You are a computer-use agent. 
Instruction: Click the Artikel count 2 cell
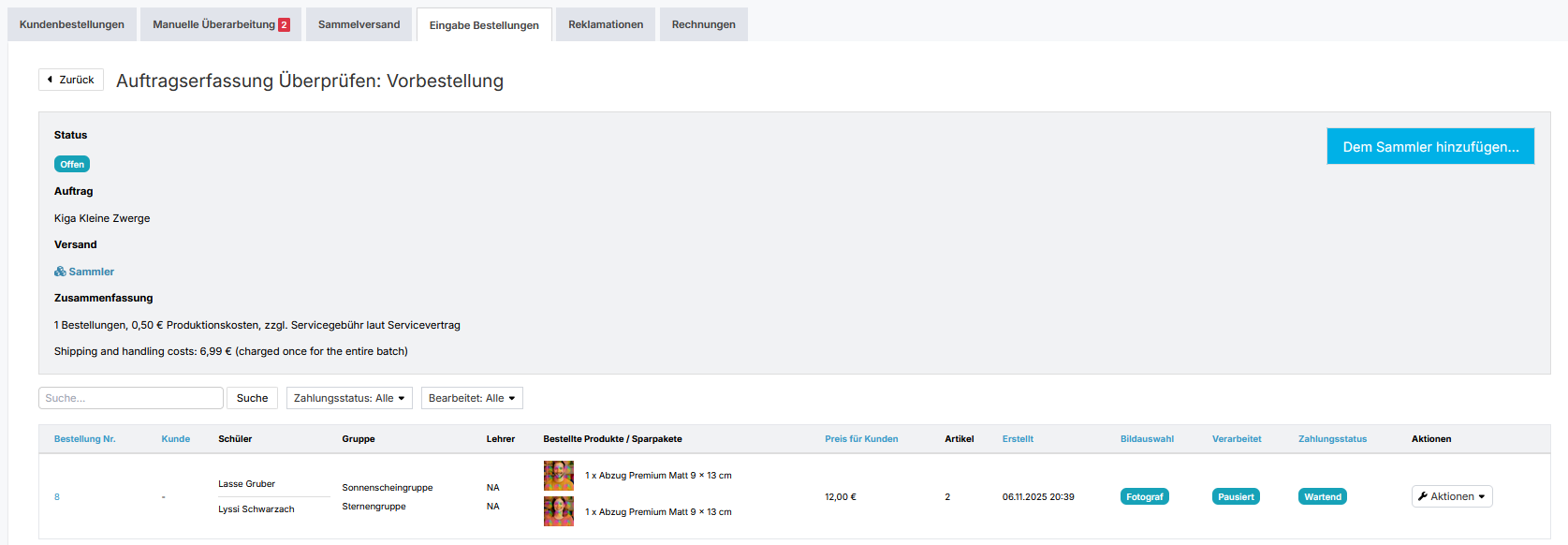click(947, 497)
